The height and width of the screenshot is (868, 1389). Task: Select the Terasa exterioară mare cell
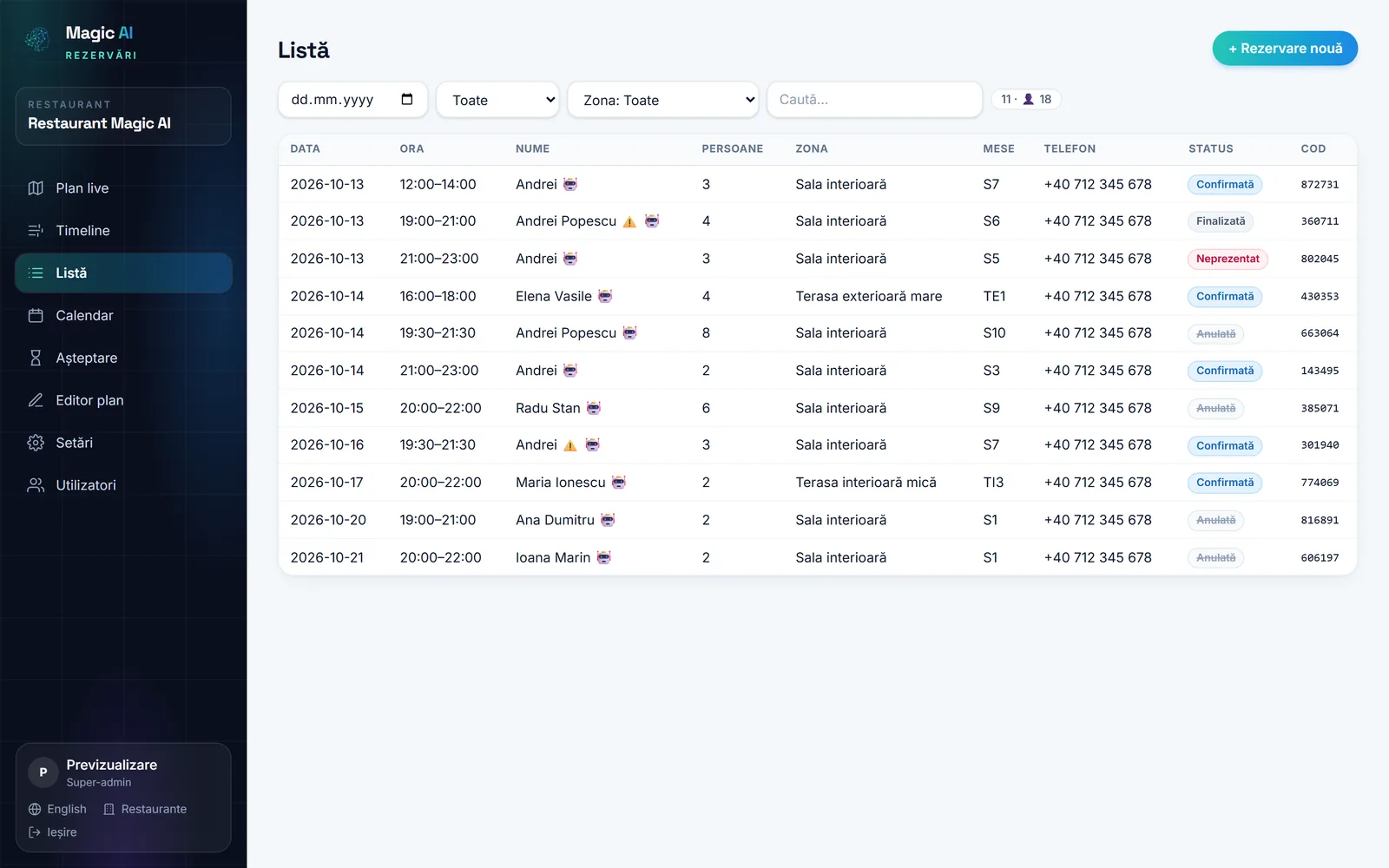[869, 297]
